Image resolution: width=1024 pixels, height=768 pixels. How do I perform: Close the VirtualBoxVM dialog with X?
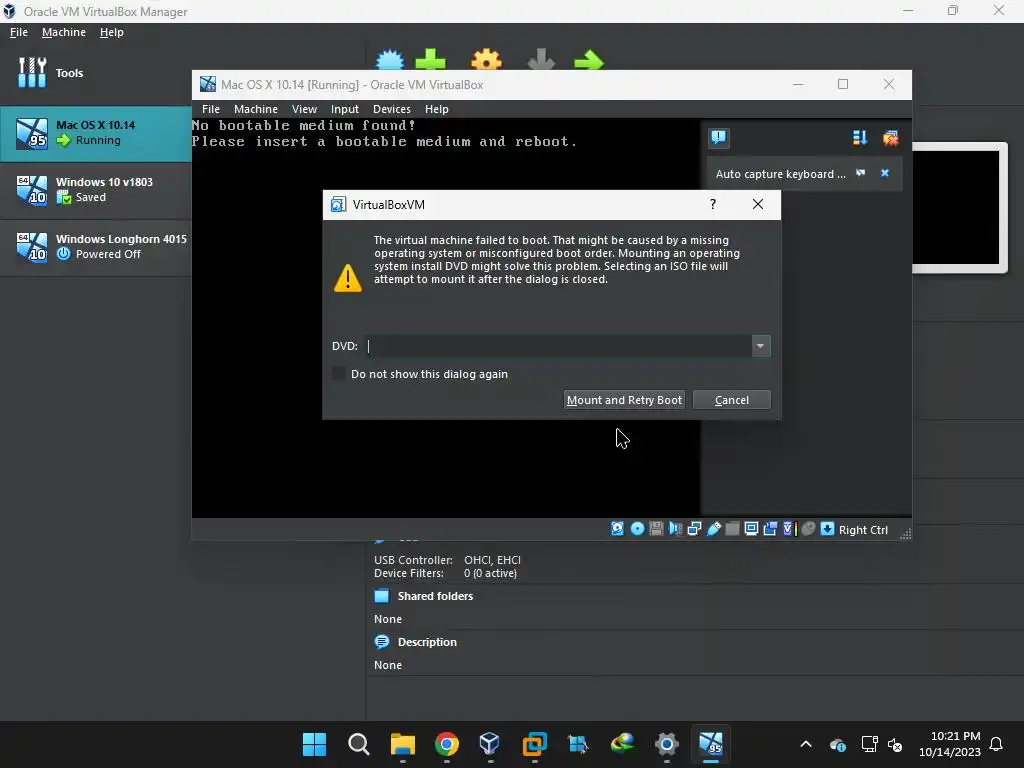[x=758, y=204]
